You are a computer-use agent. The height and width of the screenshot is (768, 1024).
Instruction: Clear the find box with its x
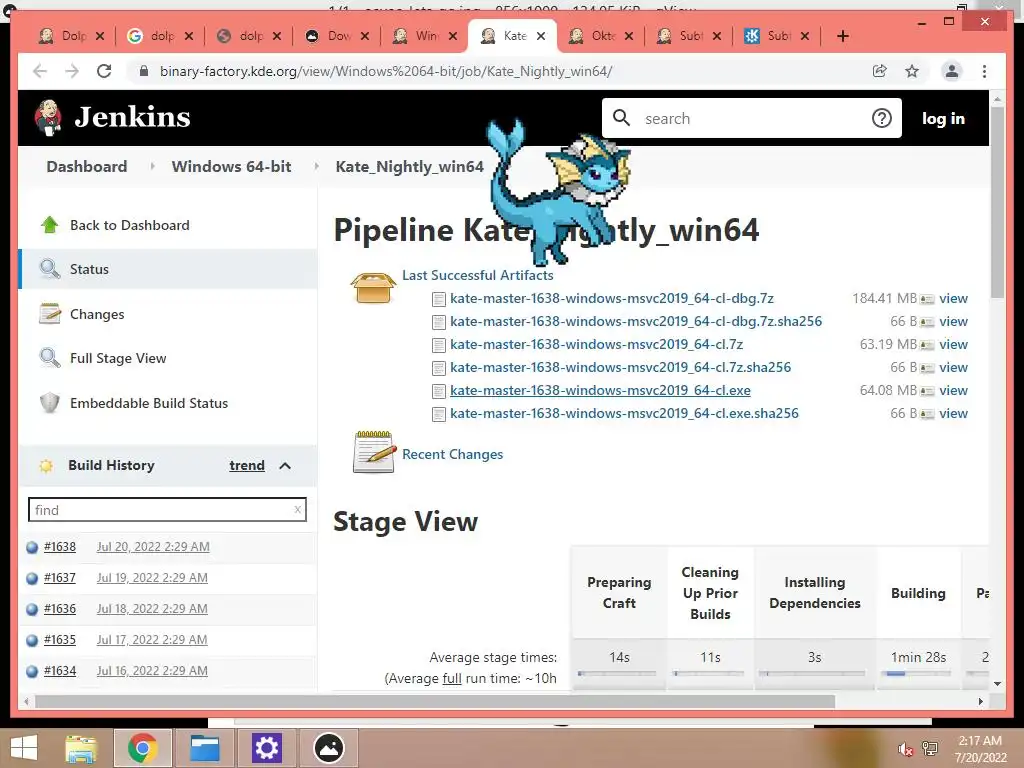pos(298,509)
